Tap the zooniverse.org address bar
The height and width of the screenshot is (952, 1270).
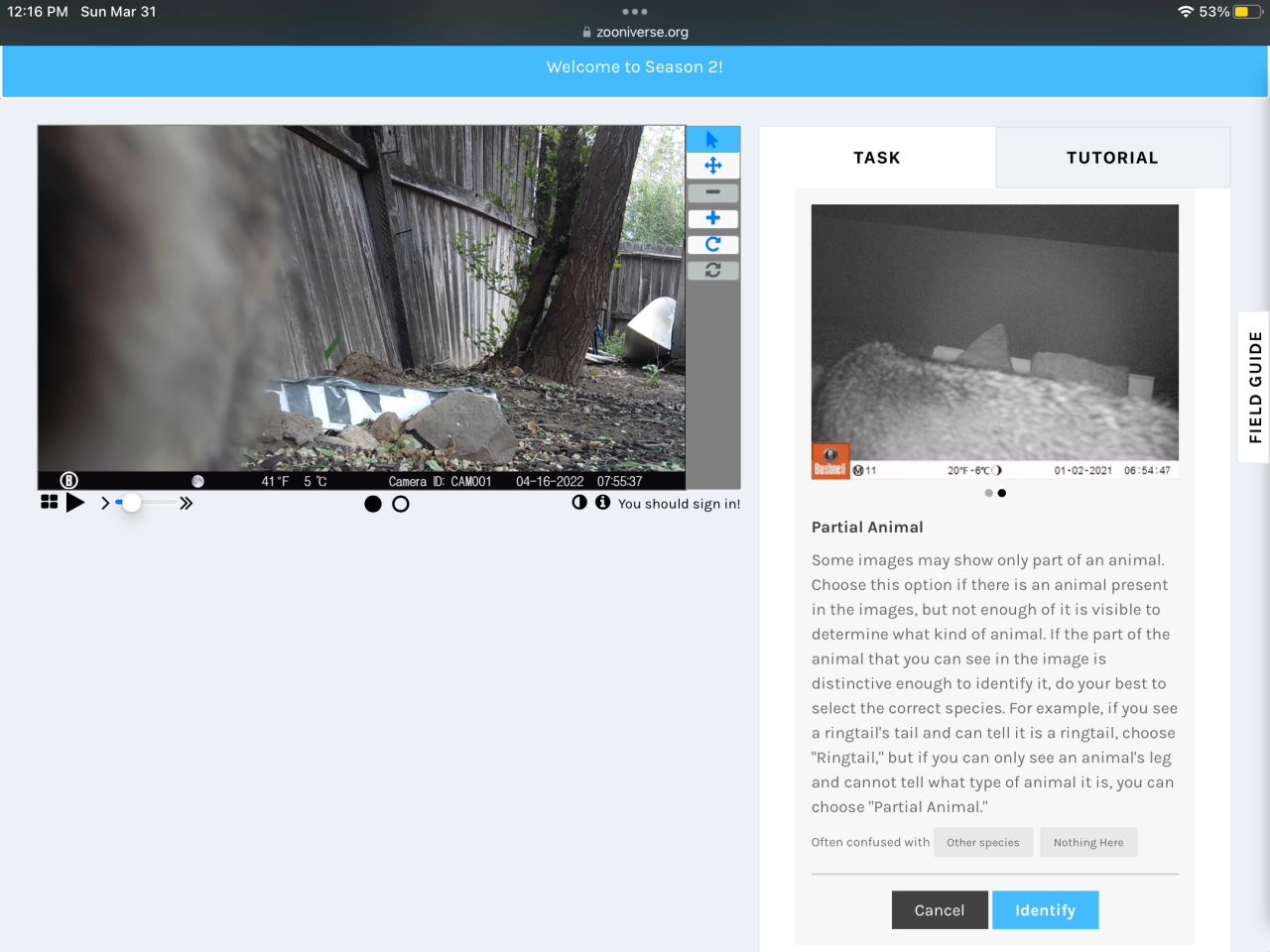tap(635, 32)
